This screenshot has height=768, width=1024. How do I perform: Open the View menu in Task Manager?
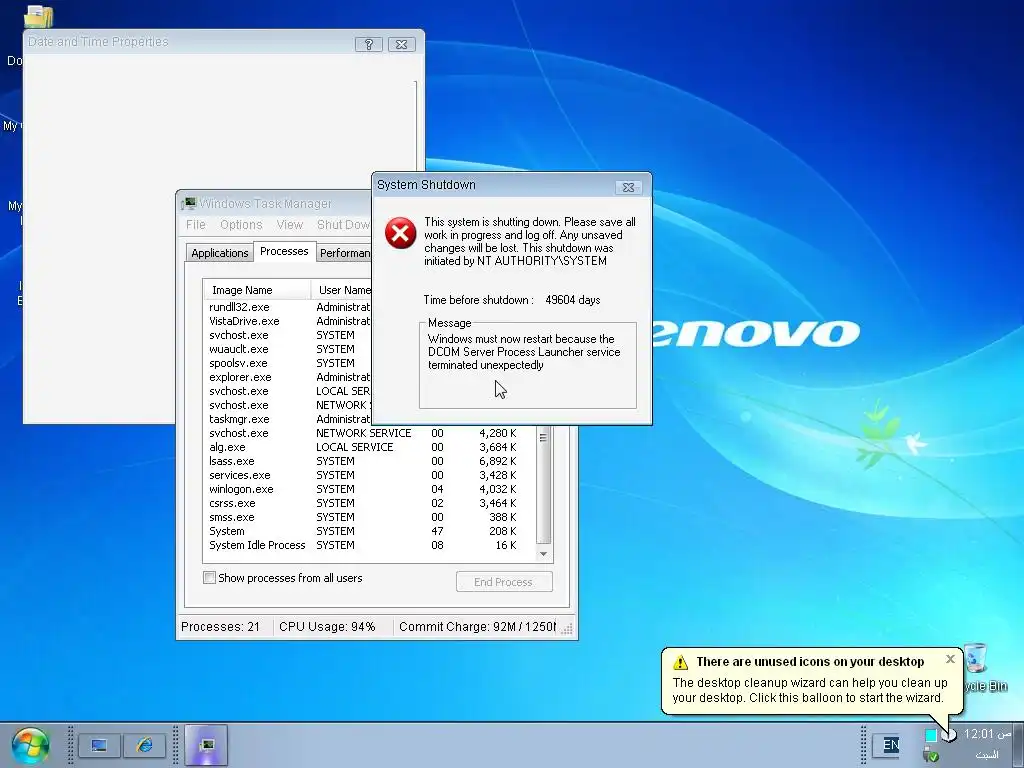click(289, 225)
